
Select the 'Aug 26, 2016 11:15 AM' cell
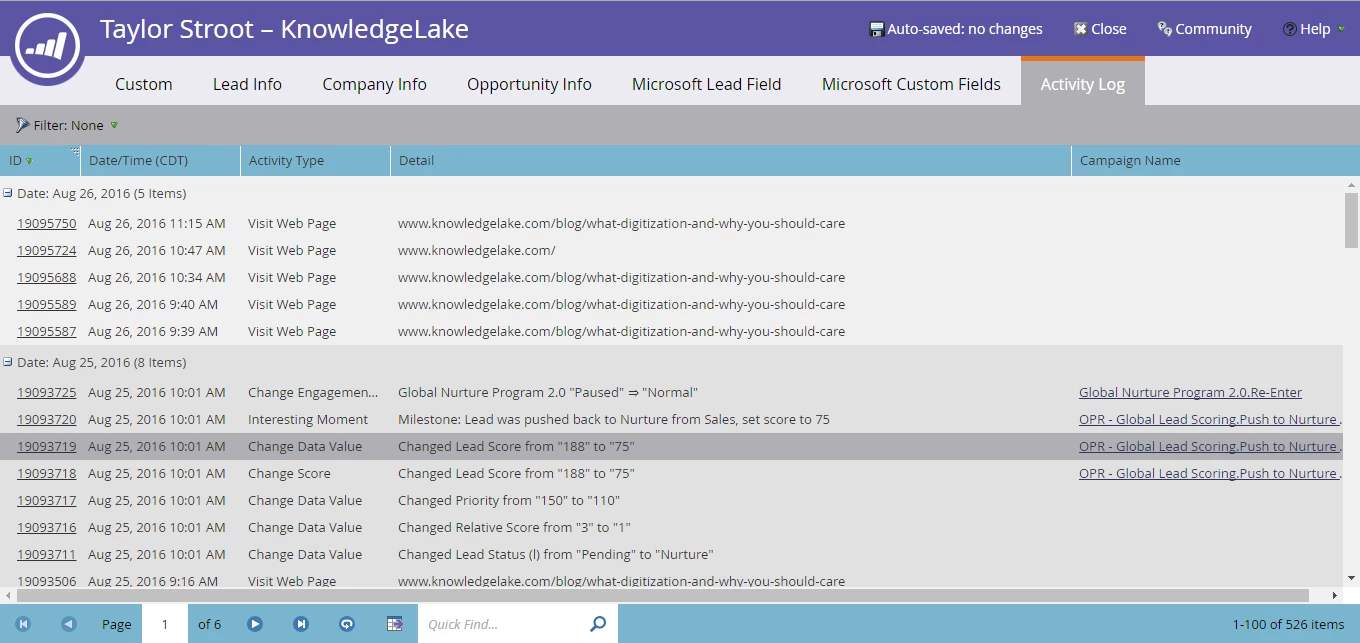(x=157, y=223)
